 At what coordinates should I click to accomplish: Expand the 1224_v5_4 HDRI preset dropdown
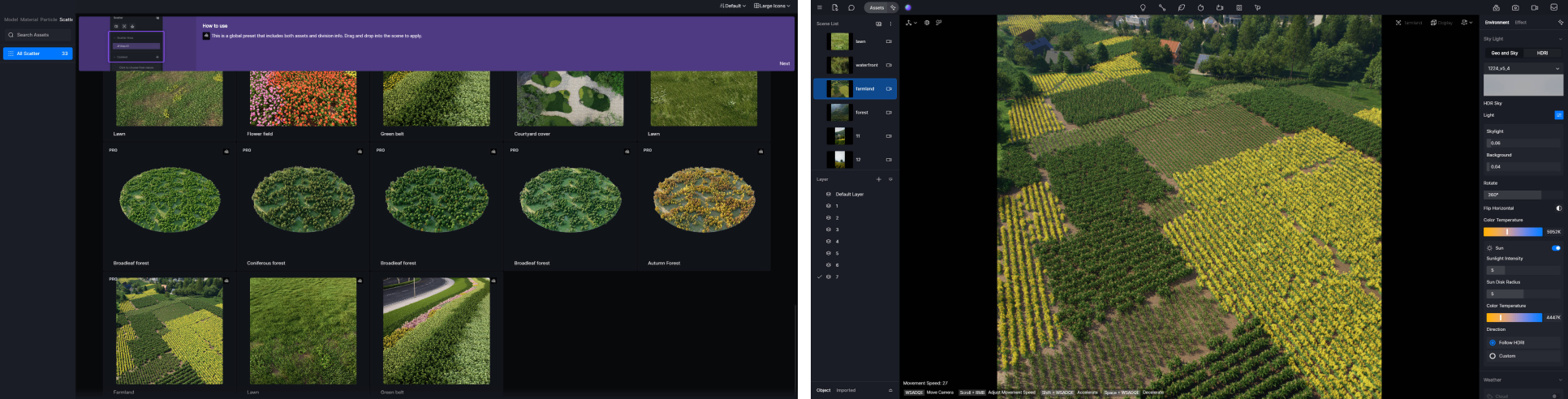(x=1523, y=68)
